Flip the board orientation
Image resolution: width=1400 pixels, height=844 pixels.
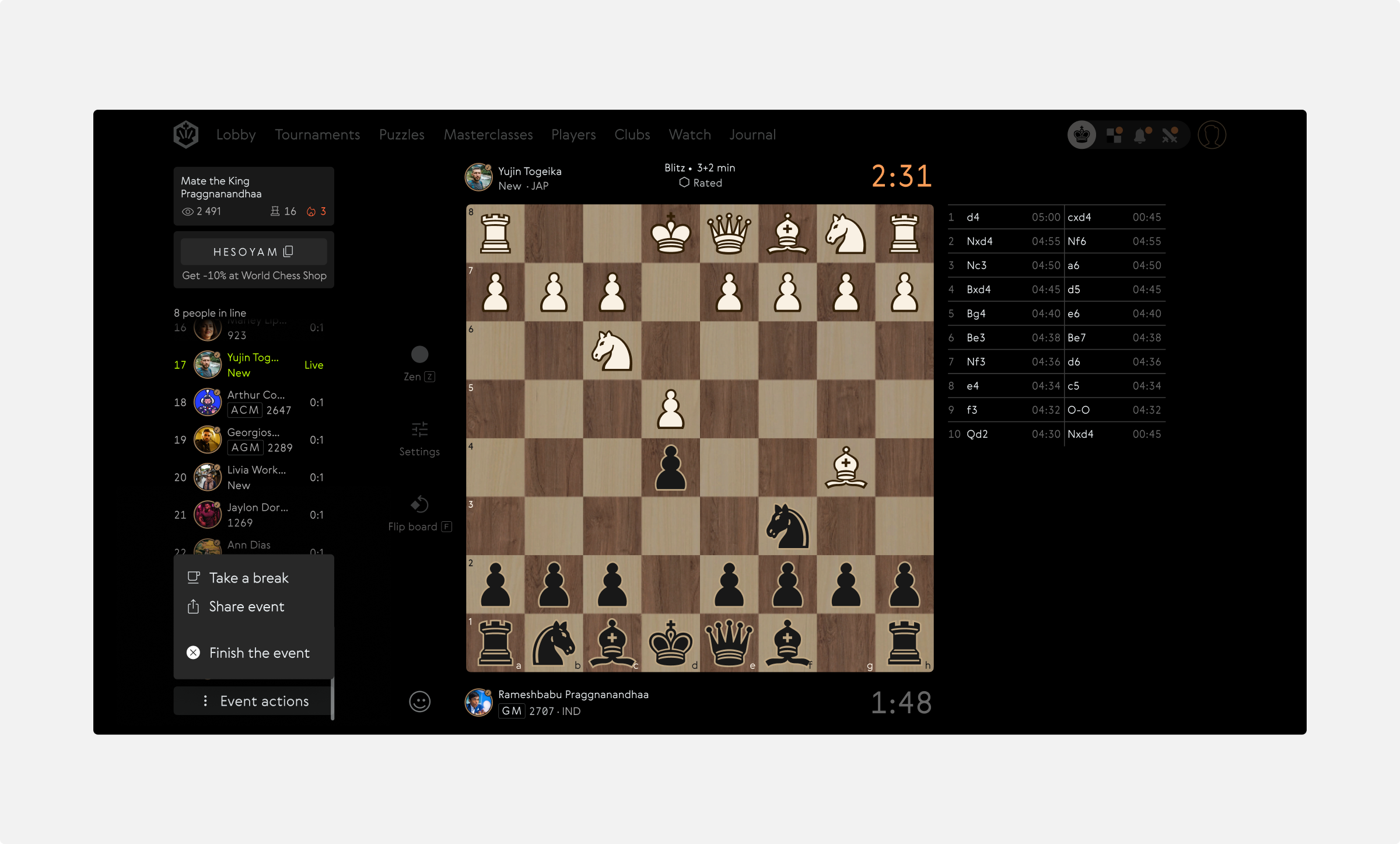point(419,504)
